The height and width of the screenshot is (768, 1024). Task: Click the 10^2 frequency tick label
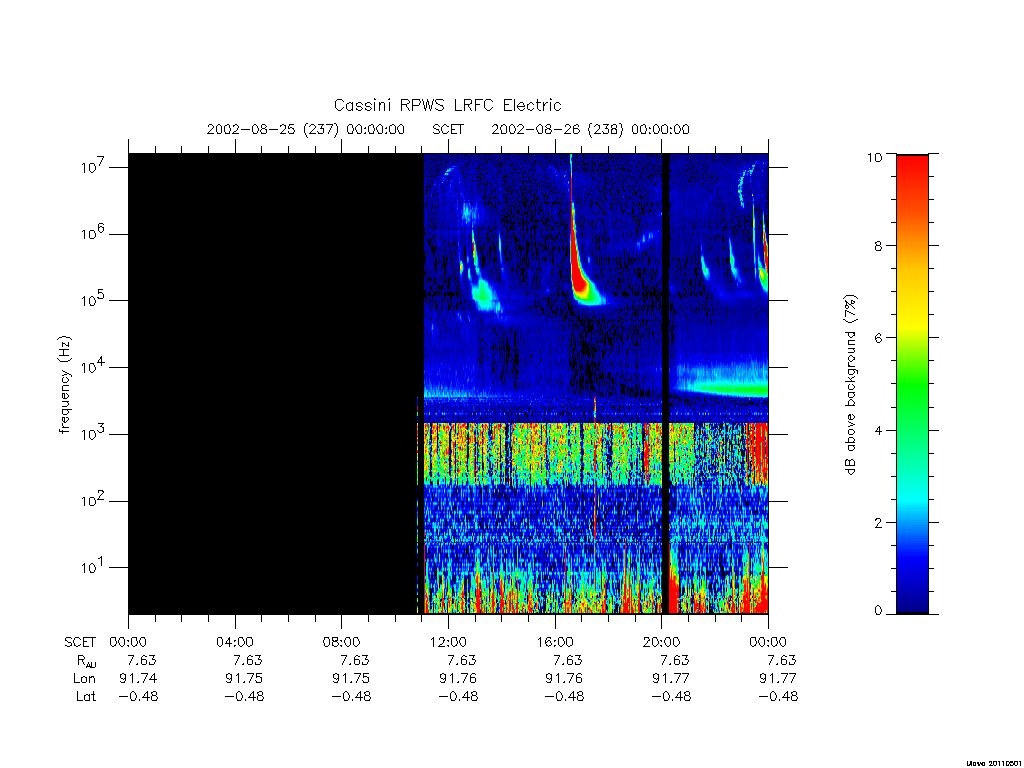click(x=94, y=500)
